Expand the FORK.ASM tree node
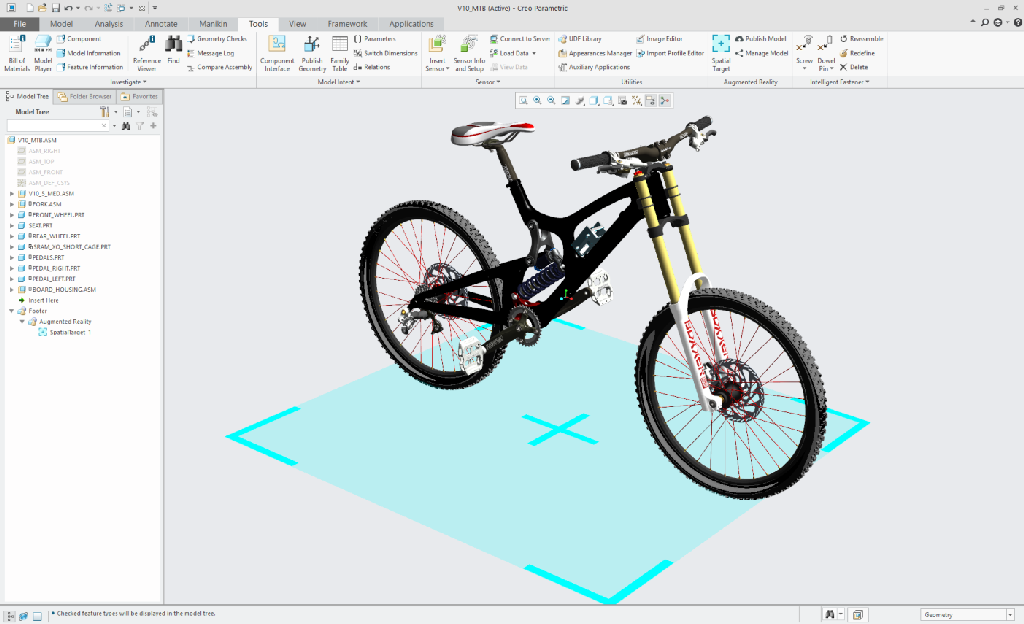The width and height of the screenshot is (1024, 624). pyautogui.click(x=12, y=204)
